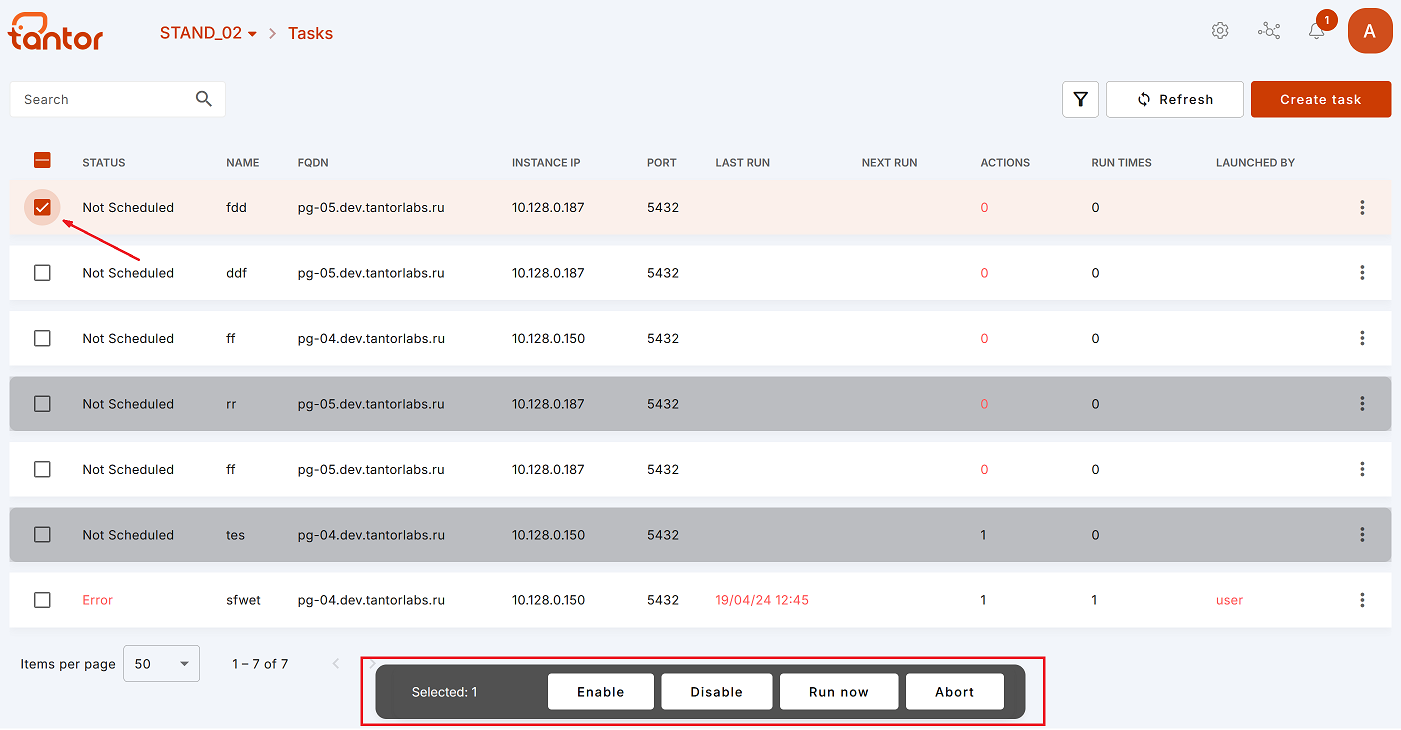Click pg-04.dev.tantorlabs.ru in tes row
This screenshot has height=730, width=1401.
tap(371, 535)
